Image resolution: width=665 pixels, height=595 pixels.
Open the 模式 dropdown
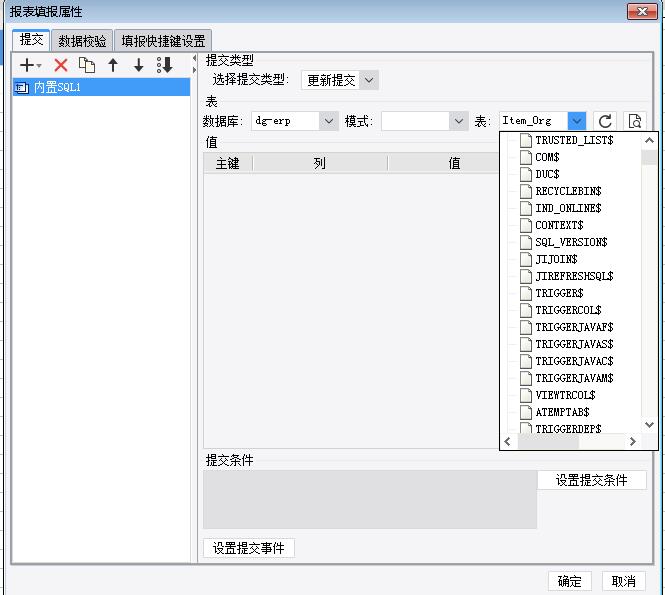[425, 121]
